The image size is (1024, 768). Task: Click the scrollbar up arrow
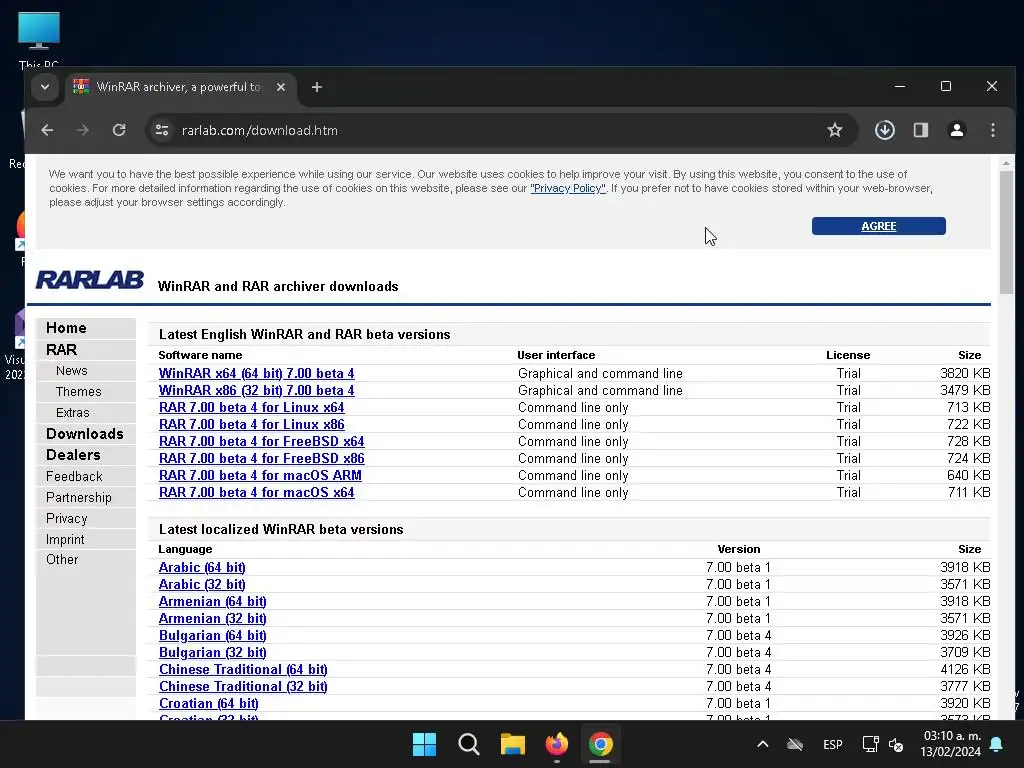tap(1006, 163)
